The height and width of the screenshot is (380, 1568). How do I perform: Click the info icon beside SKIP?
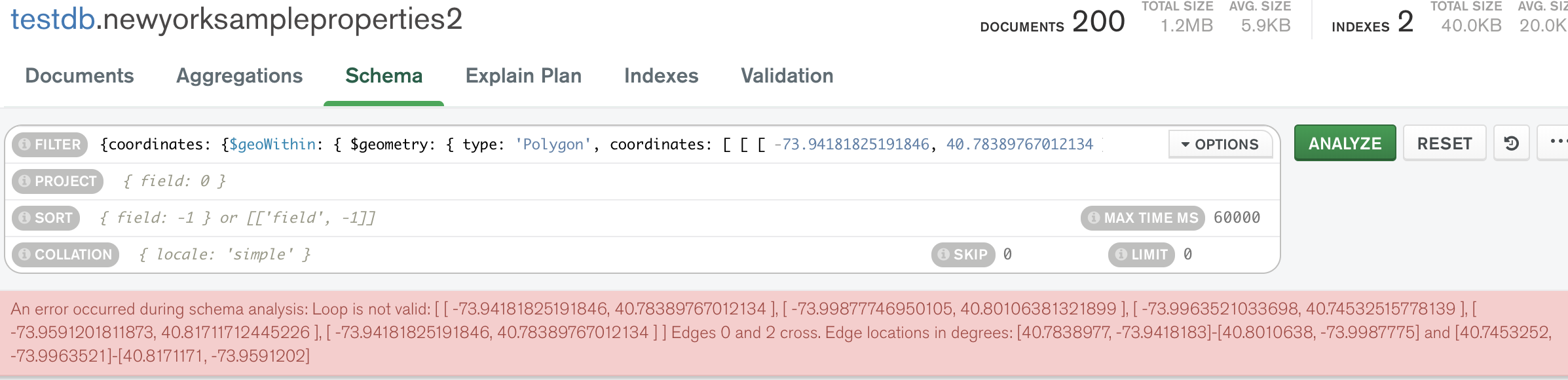[944, 254]
